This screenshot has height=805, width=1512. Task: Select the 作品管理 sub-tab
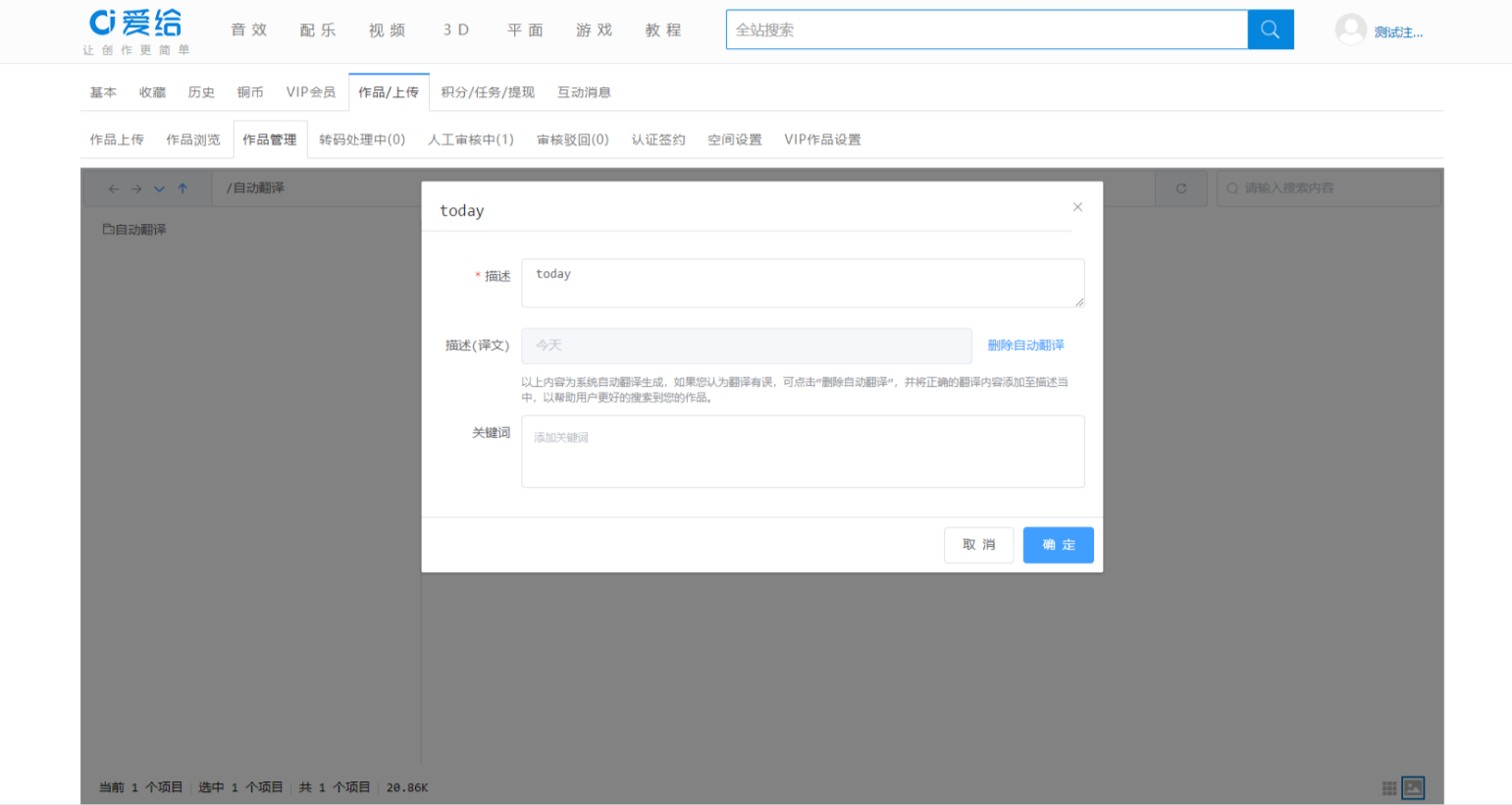coord(270,139)
